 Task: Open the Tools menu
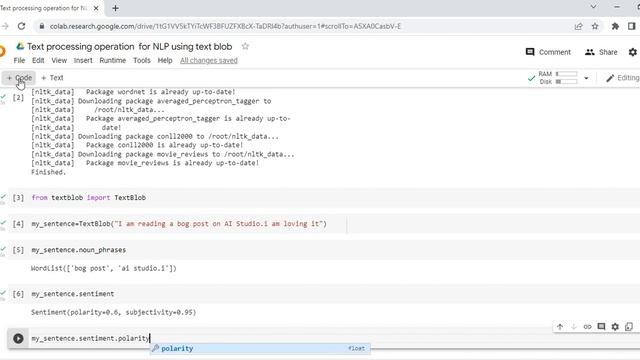coord(142,60)
